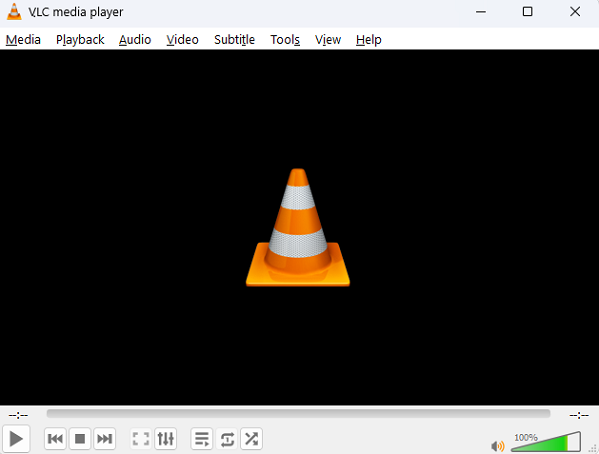Show extended settings equalizer icon
The height and width of the screenshot is (454, 599).
[x=165, y=438]
